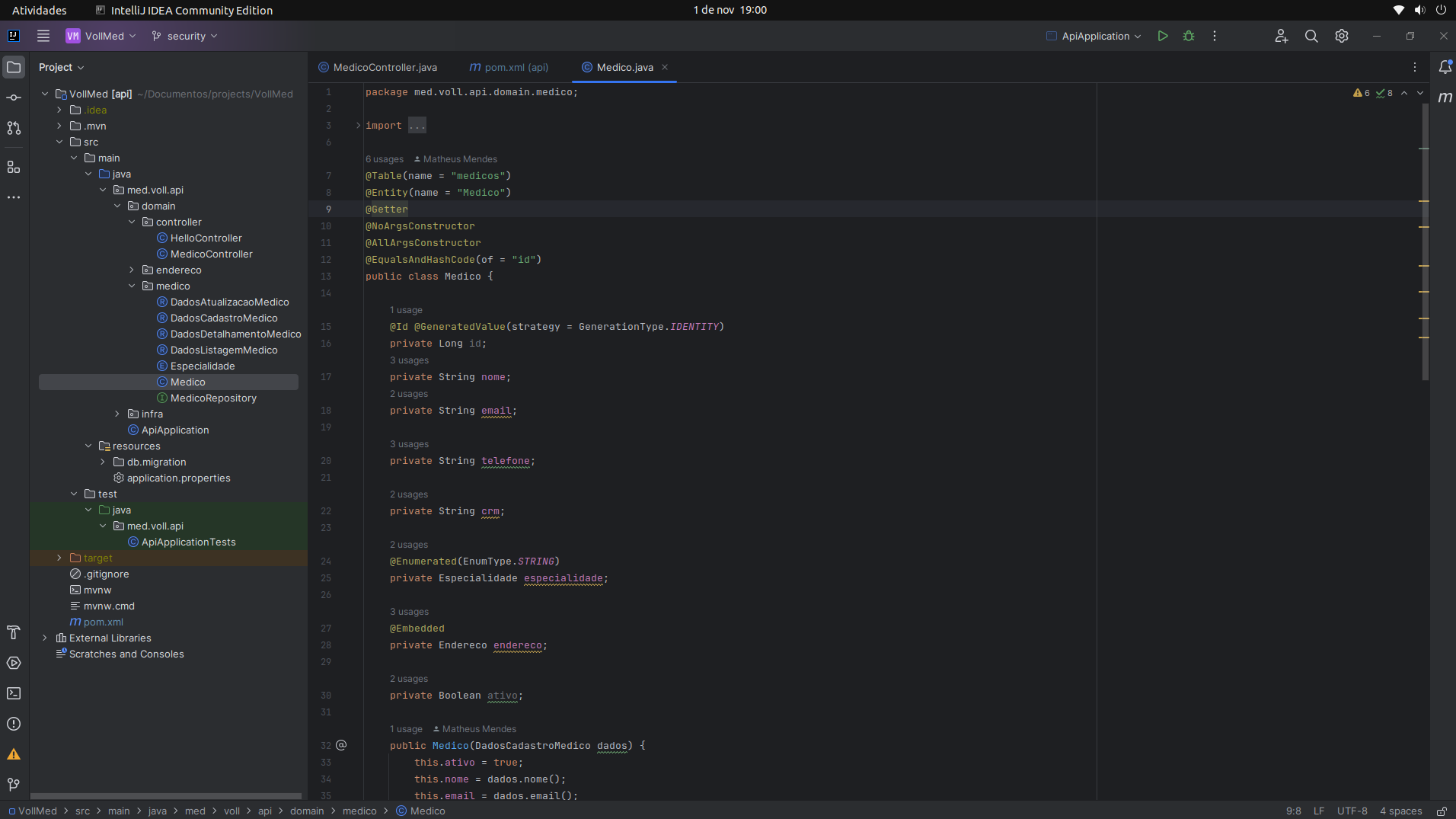Open ApiApplication run configuration dropdown

coord(1094,36)
